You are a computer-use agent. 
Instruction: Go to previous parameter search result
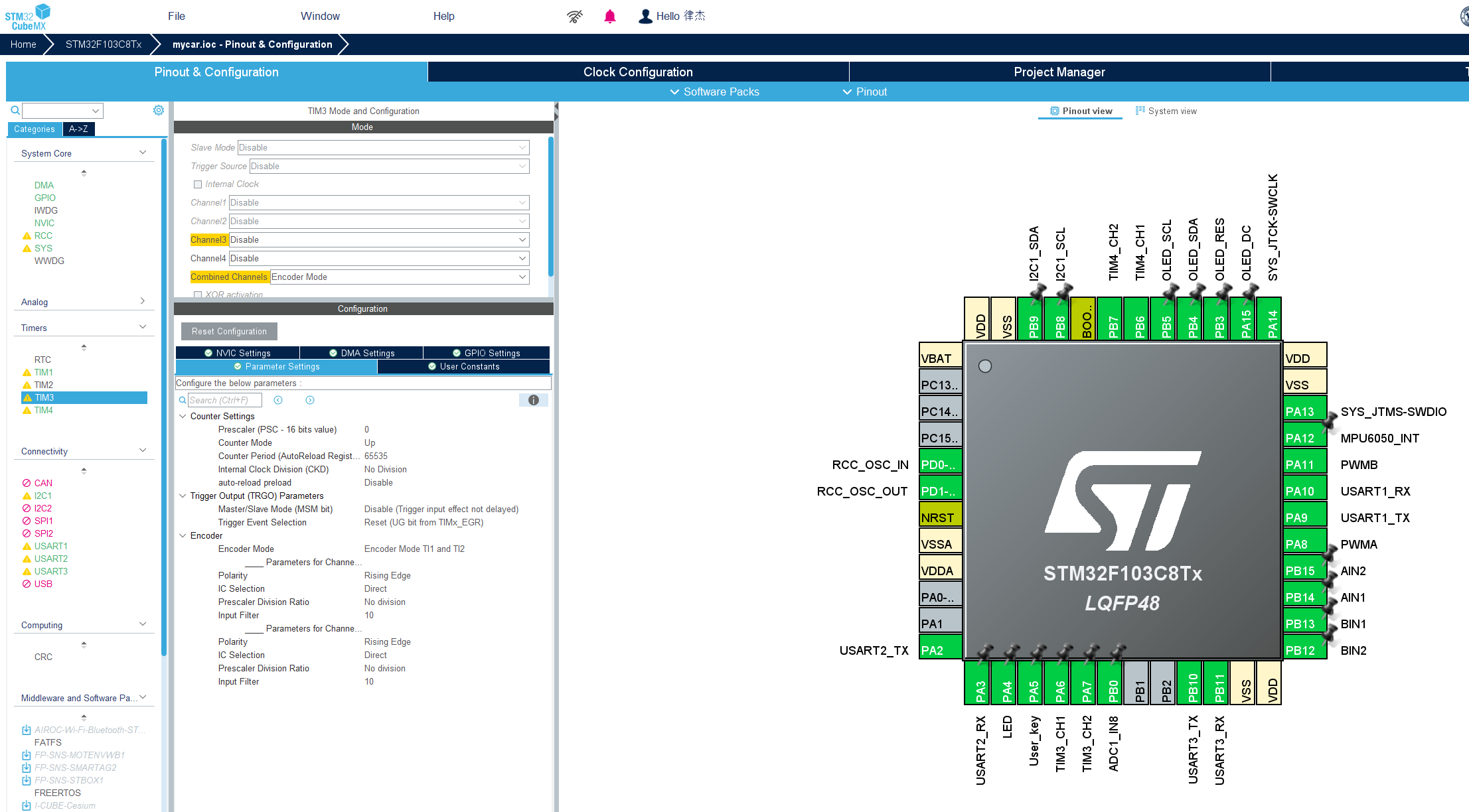278,400
